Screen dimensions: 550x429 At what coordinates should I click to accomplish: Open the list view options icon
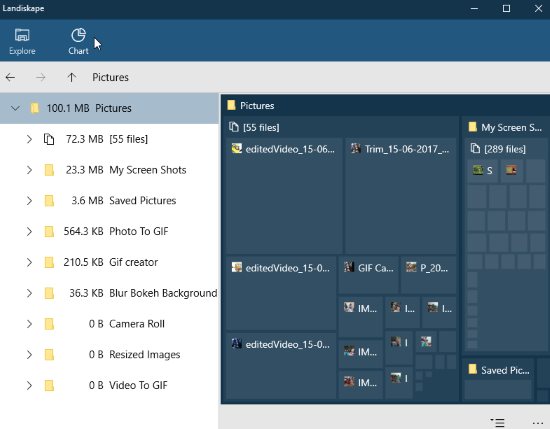coord(497,422)
